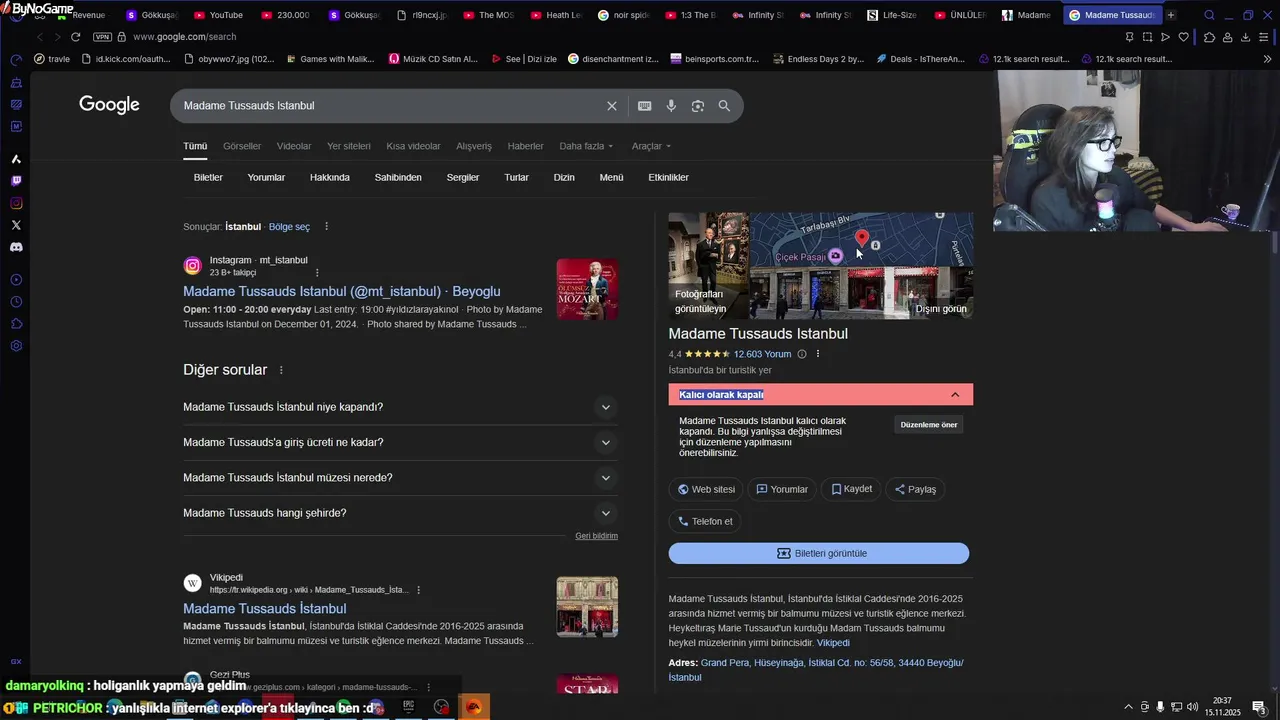Click the 'Bölge seç' link
This screenshot has width=1280, height=720.
(289, 227)
